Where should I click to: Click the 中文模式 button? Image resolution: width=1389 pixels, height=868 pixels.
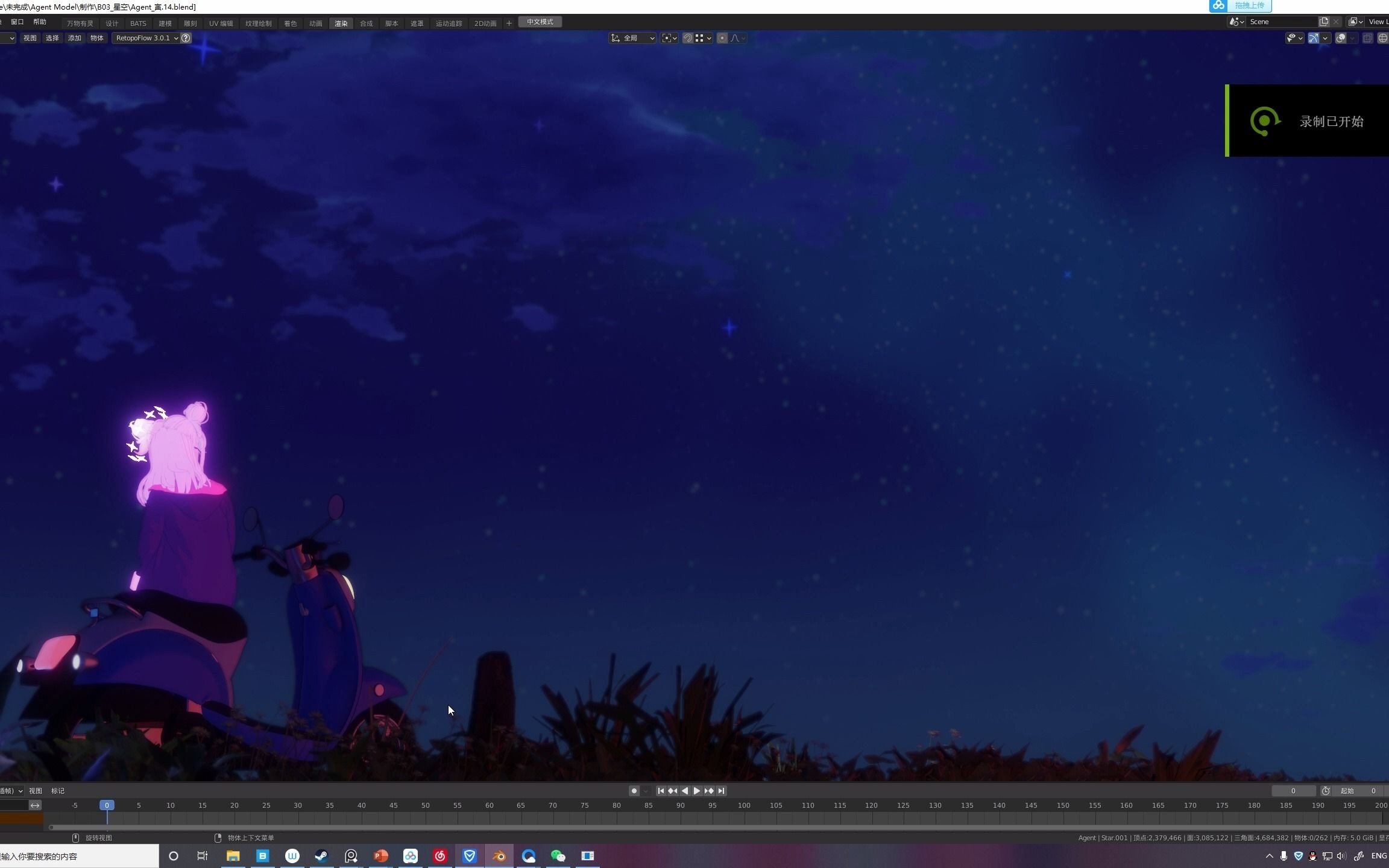point(540,22)
